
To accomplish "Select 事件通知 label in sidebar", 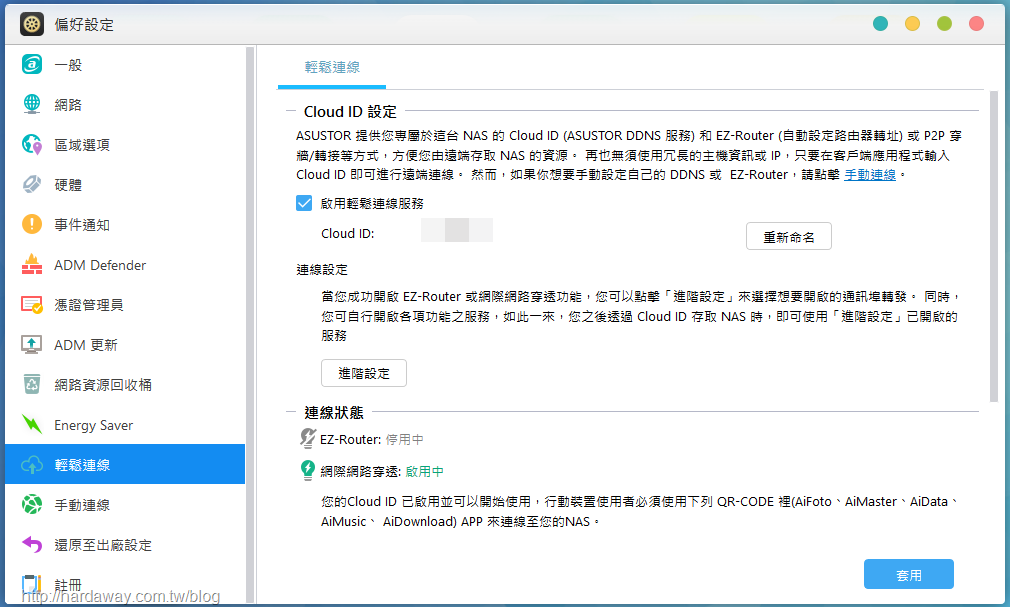I will click(82, 225).
